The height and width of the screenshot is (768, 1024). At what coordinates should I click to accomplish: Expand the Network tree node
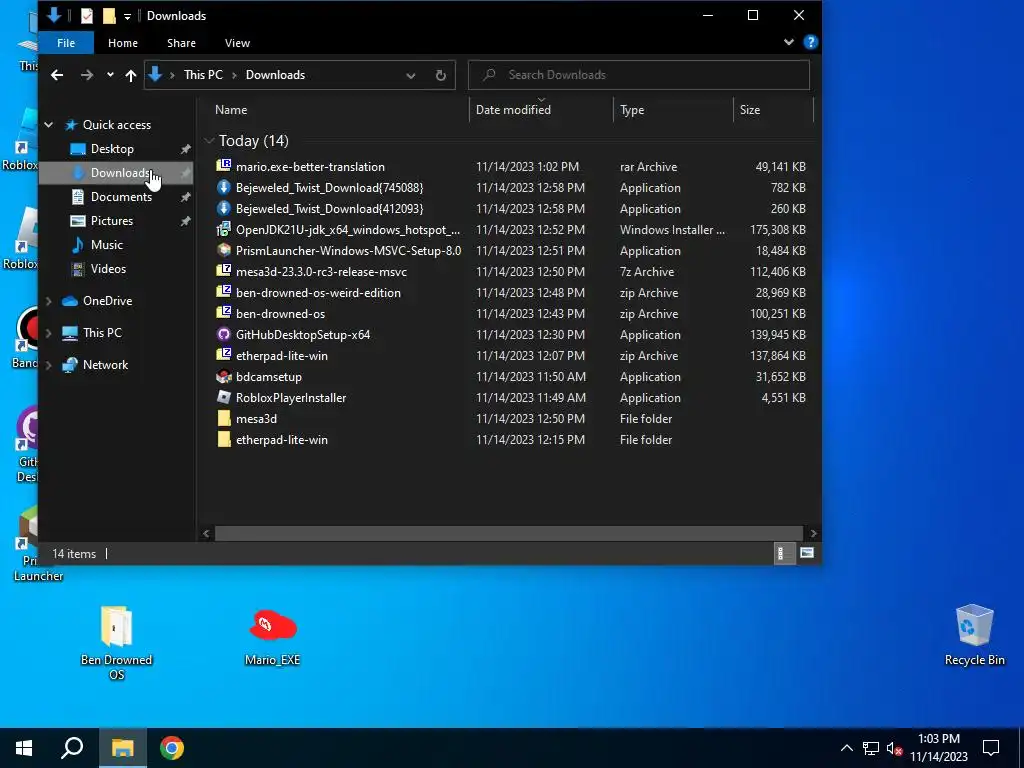(x=48, y=364)
